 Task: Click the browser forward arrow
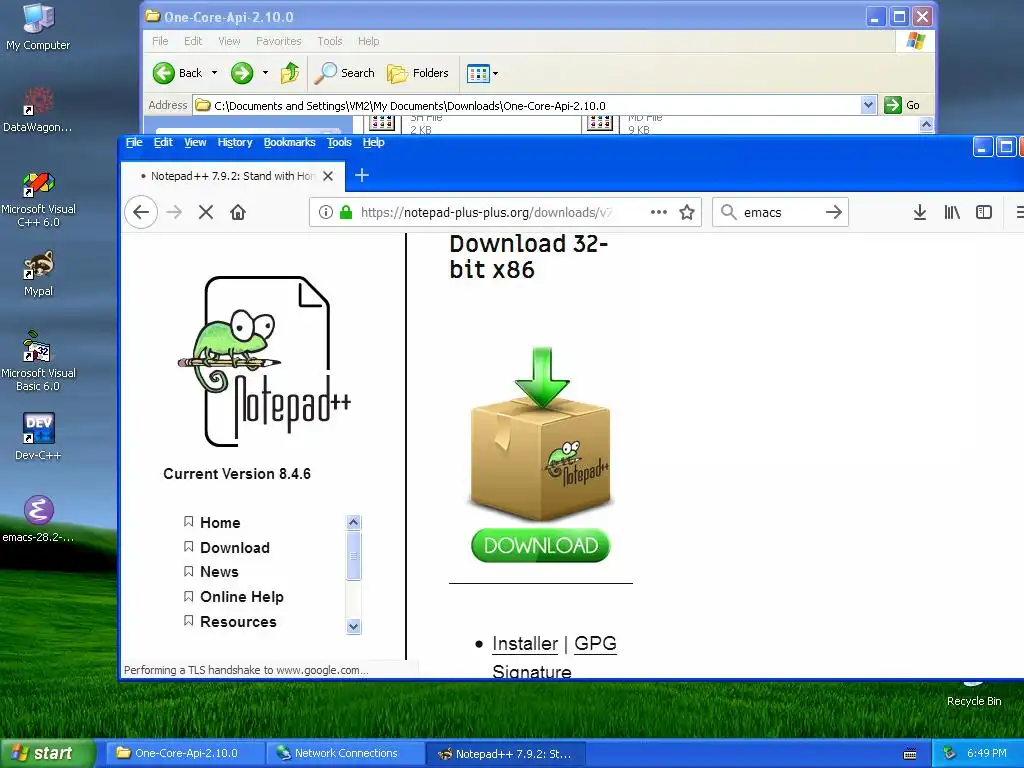[174, 212]
